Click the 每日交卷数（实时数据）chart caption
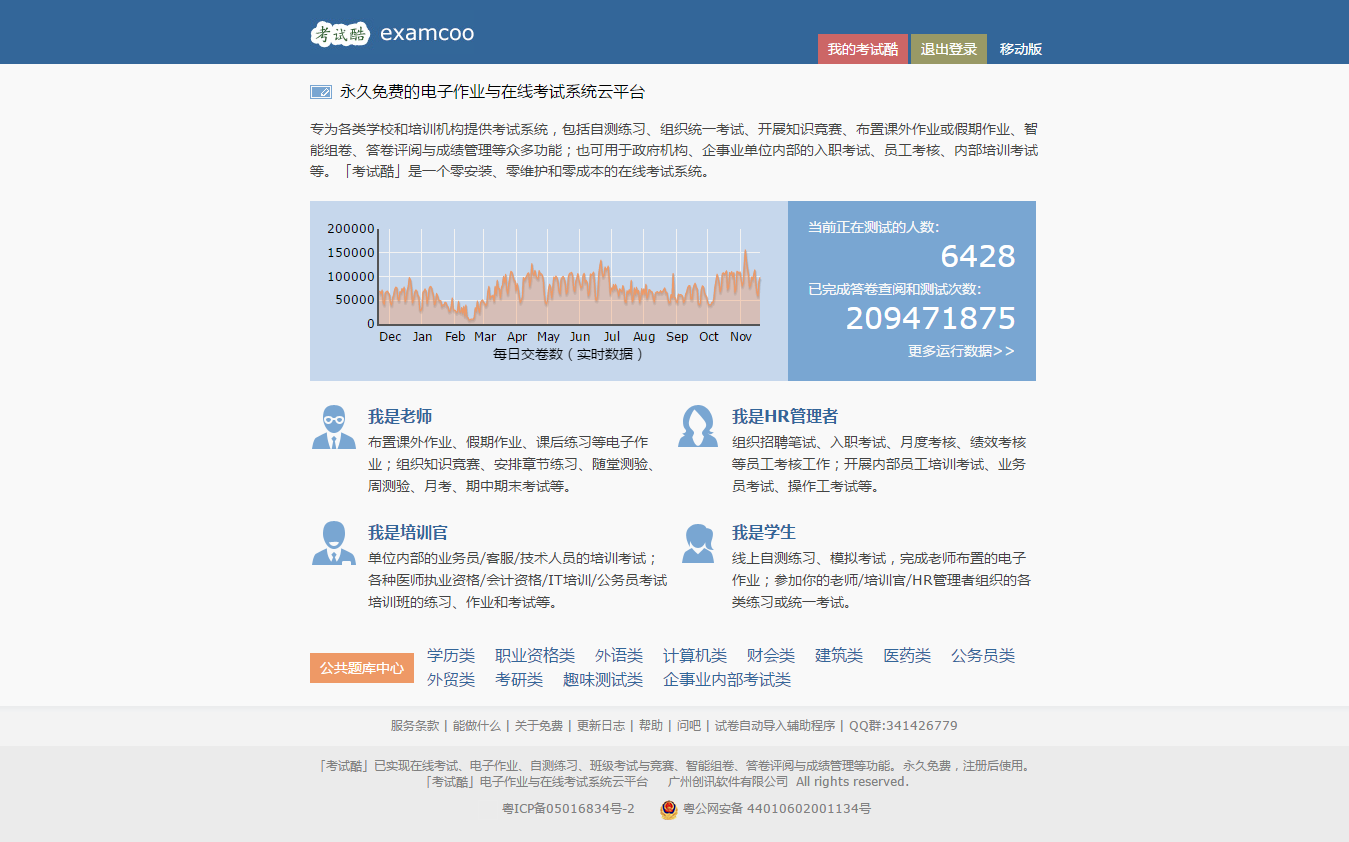 click(x=568, y=354)
